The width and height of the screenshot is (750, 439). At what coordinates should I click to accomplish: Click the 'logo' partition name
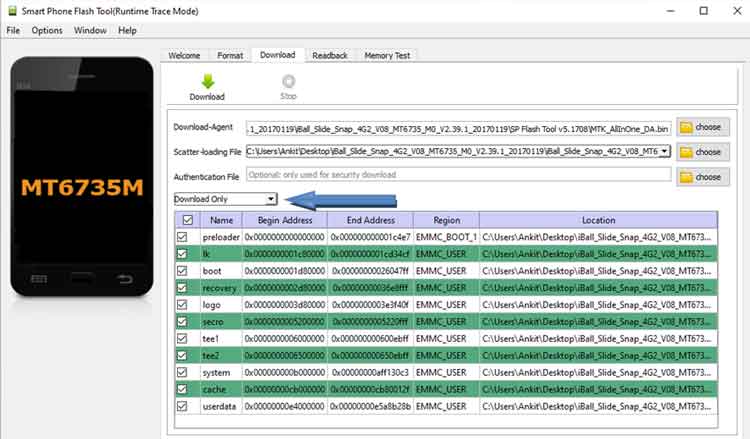(211, 305)
